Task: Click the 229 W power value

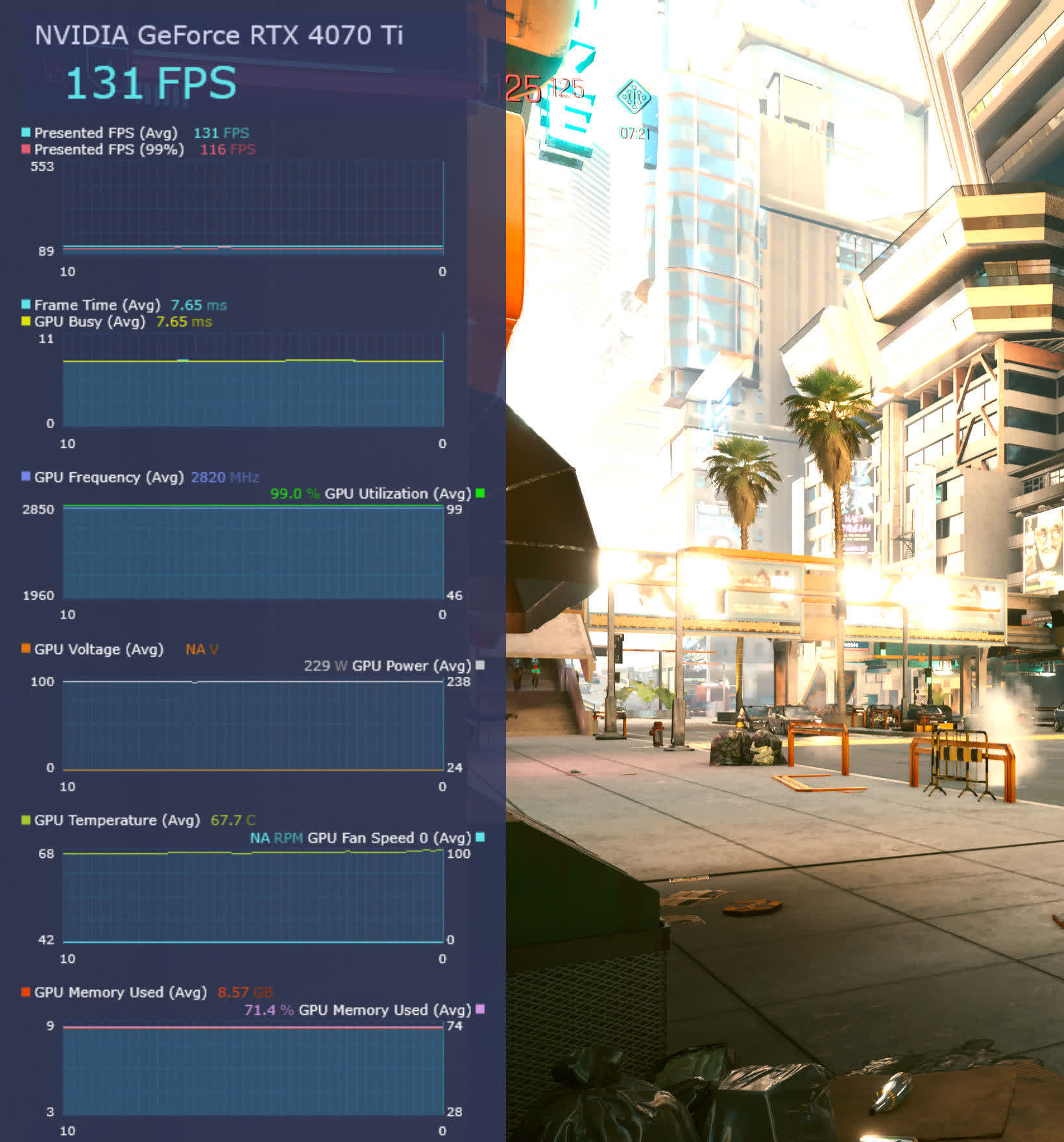Action: pyautogui.click(x=326, y=666)
